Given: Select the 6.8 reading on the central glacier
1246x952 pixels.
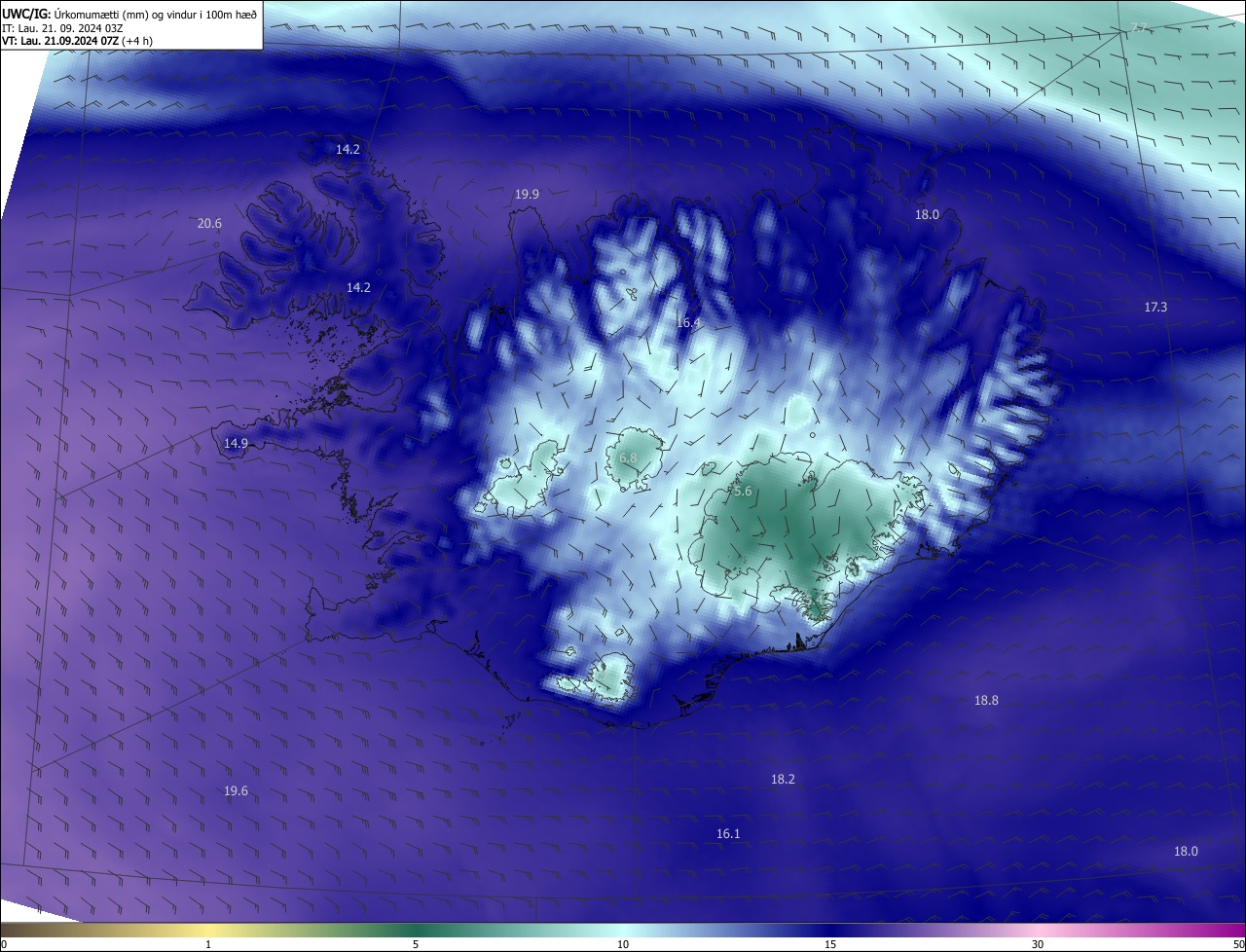Looking at the screenshot, I should coord(628,458).
